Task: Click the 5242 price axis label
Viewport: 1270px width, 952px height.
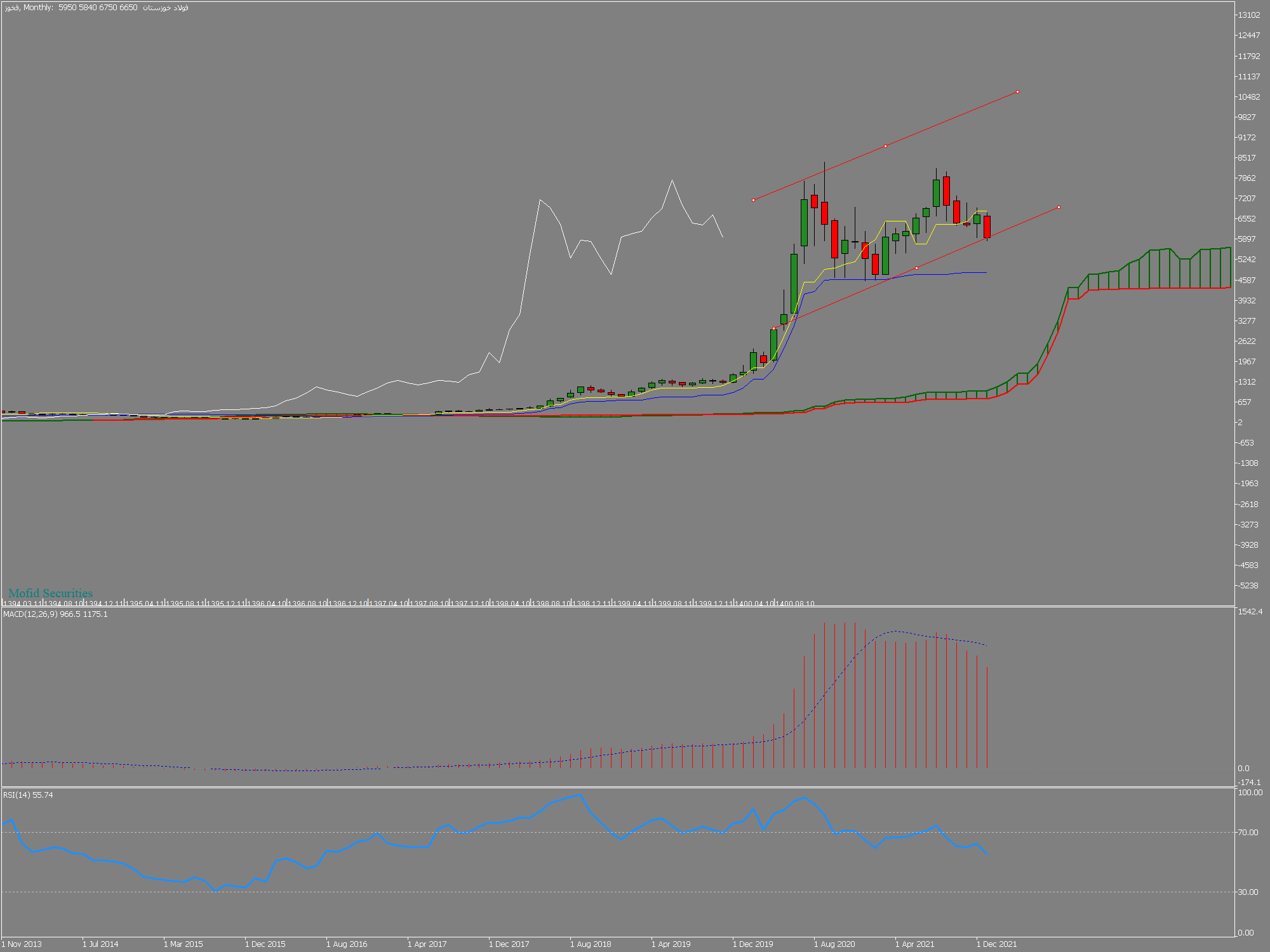Action: (1247, 260)
